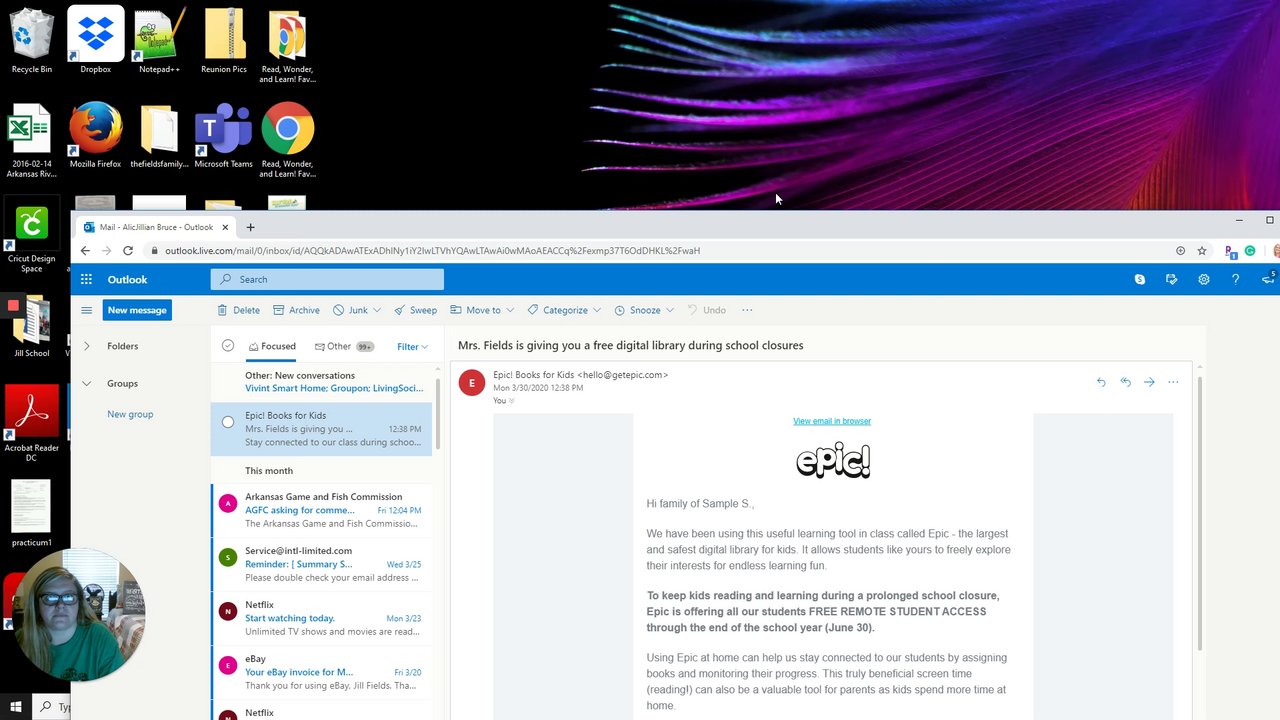
Task: Click the Undo button
Action: (706, 310)
